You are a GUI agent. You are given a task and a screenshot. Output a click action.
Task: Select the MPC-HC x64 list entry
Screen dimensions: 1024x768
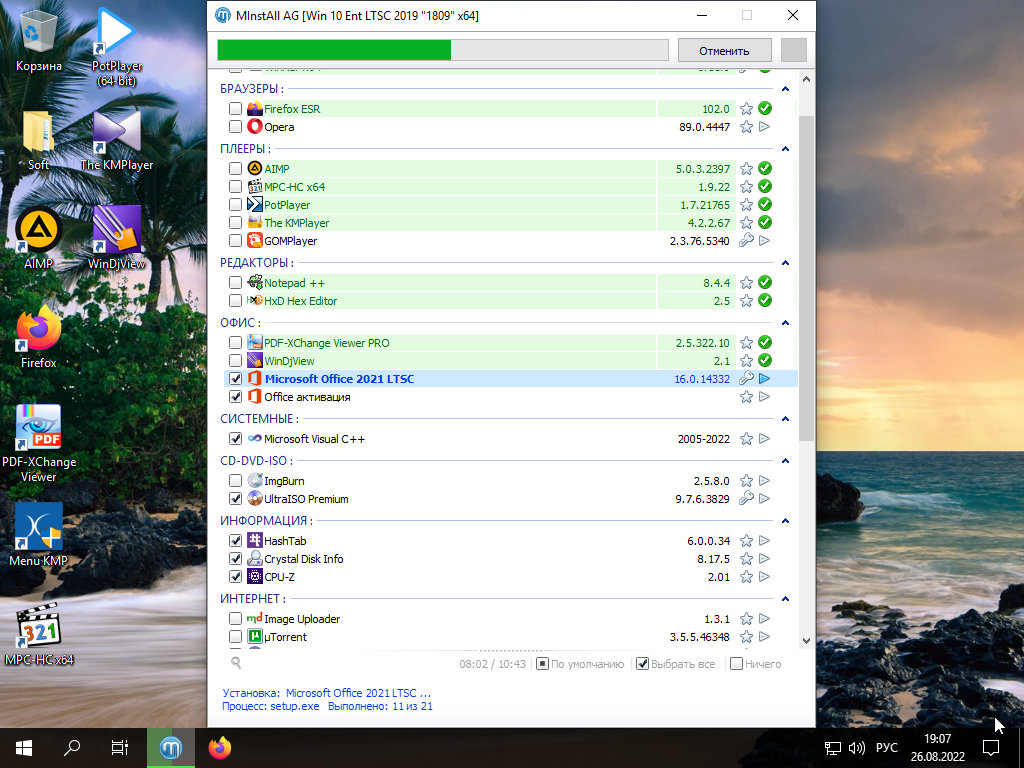[511, 187]
